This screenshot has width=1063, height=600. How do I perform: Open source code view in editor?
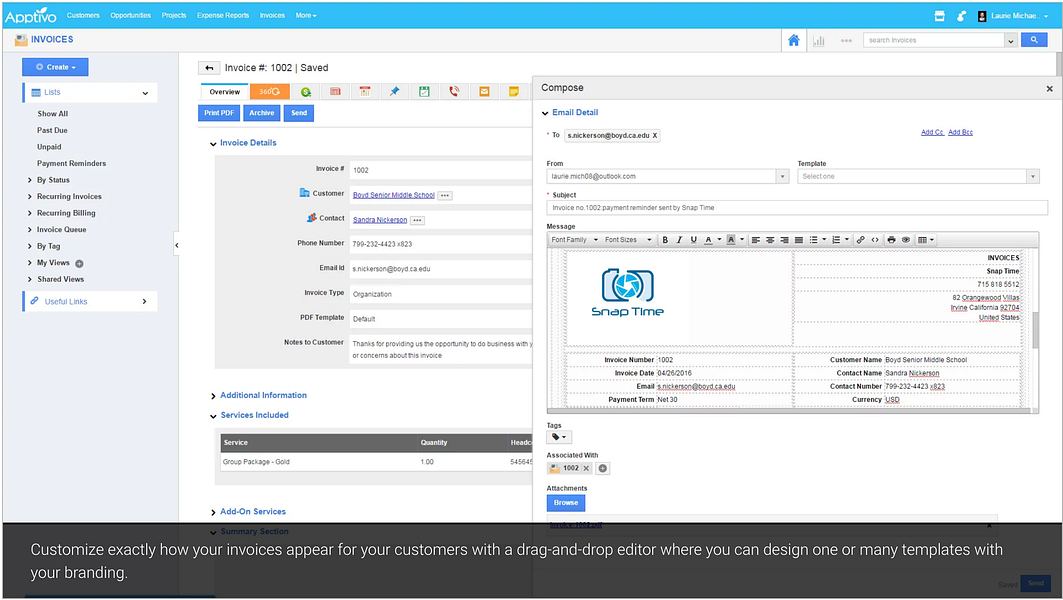tap(875, 240)
